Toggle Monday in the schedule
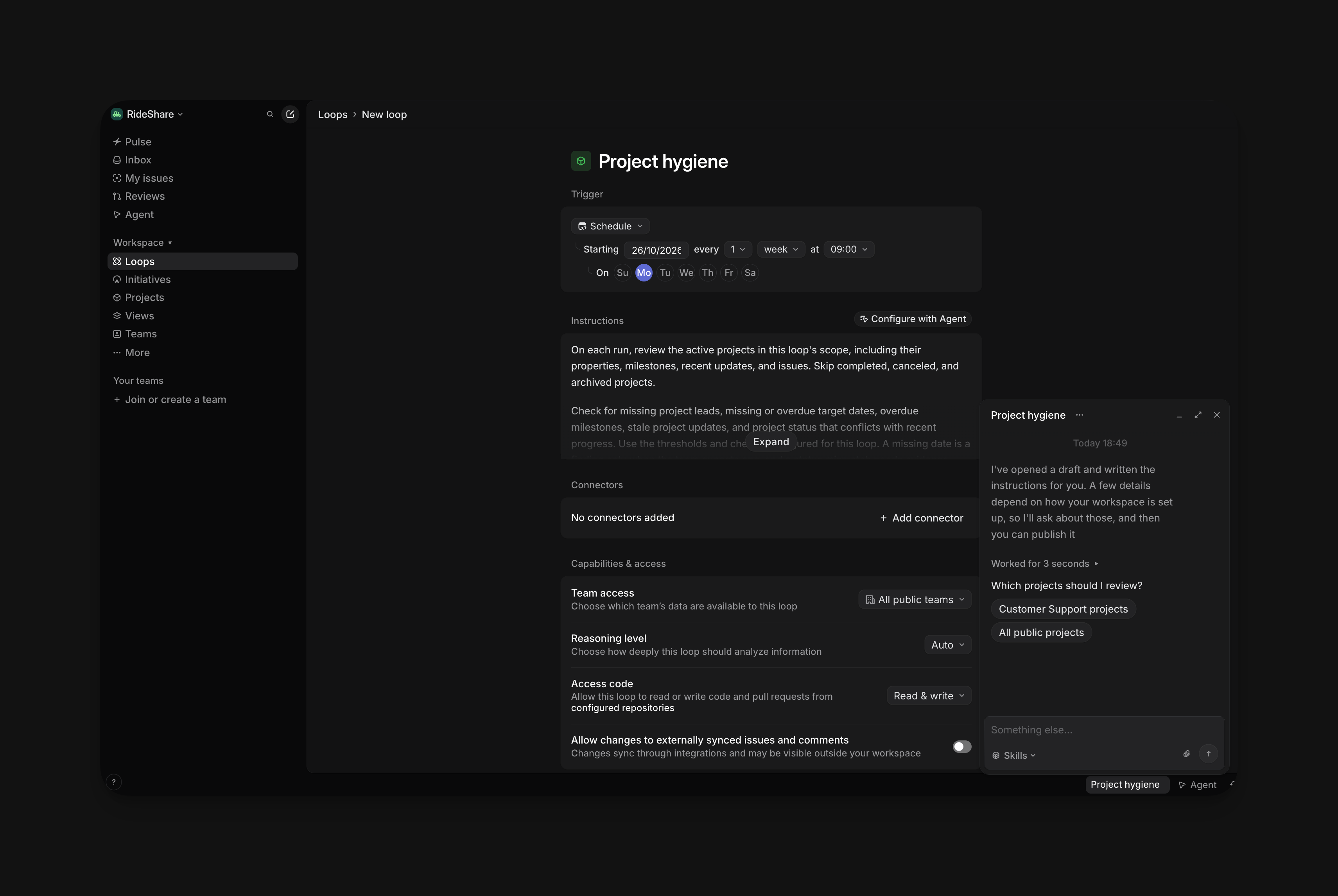This screenshot has width=1338, height=896. click(644, 273)
